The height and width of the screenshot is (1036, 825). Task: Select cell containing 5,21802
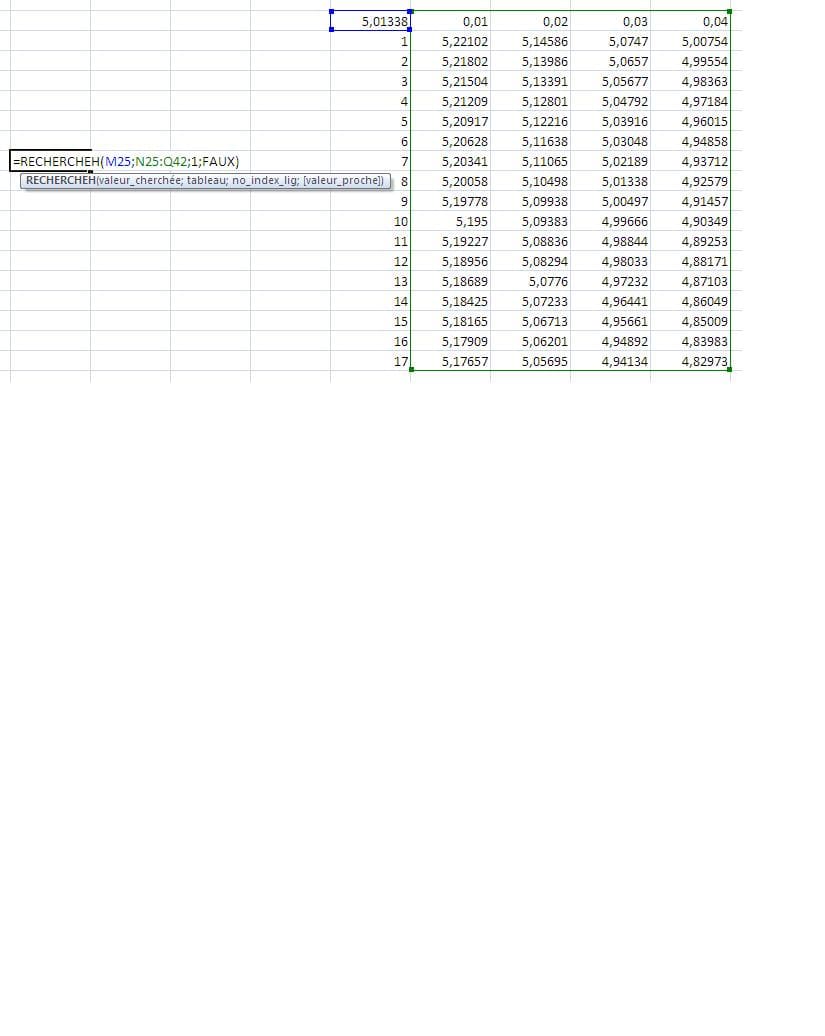450,61
